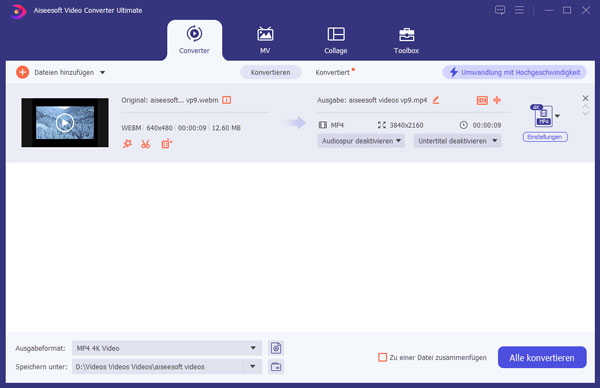The height and width of the screenshot is (388, 600).
Task: Enable Zu einer Datei zusammenfügen checkbox
Action: (x=382, y=357)
